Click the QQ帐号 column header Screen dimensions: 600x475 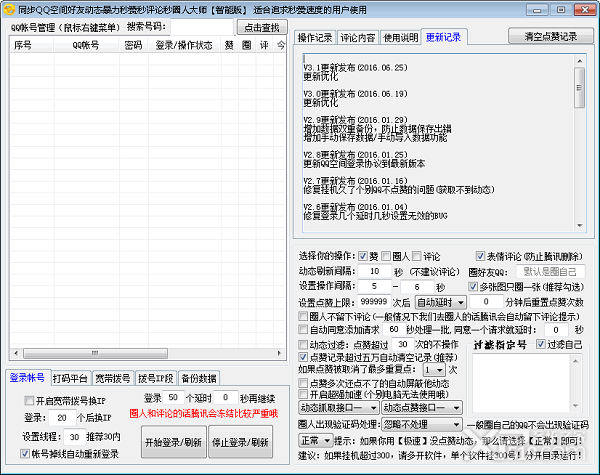86,46
